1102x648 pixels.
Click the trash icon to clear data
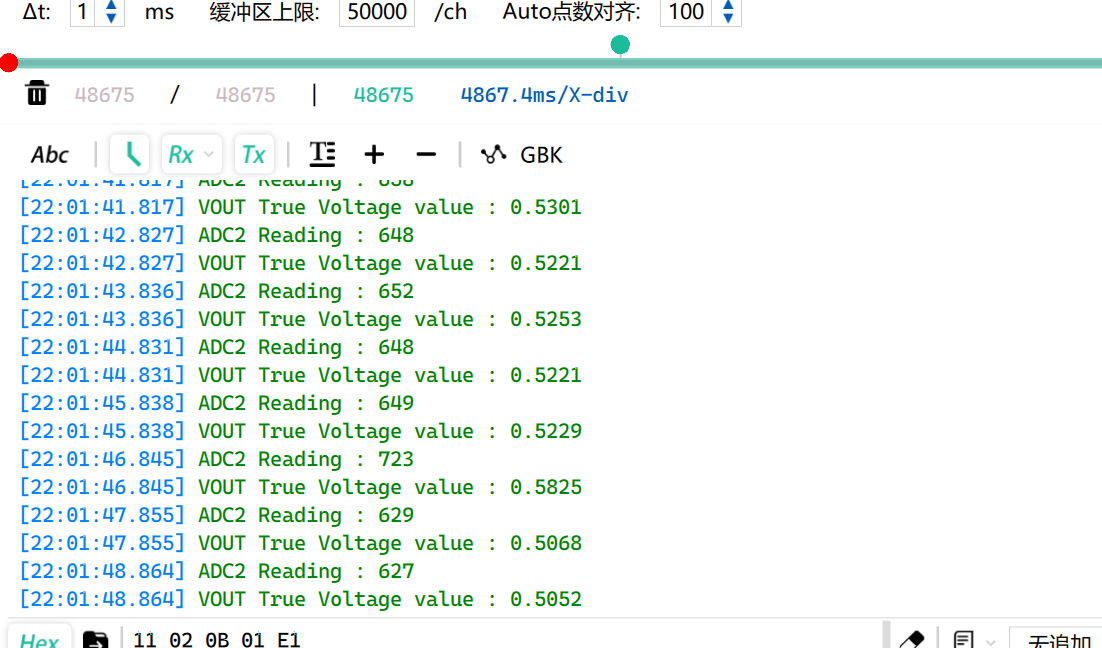pos(37,94)
